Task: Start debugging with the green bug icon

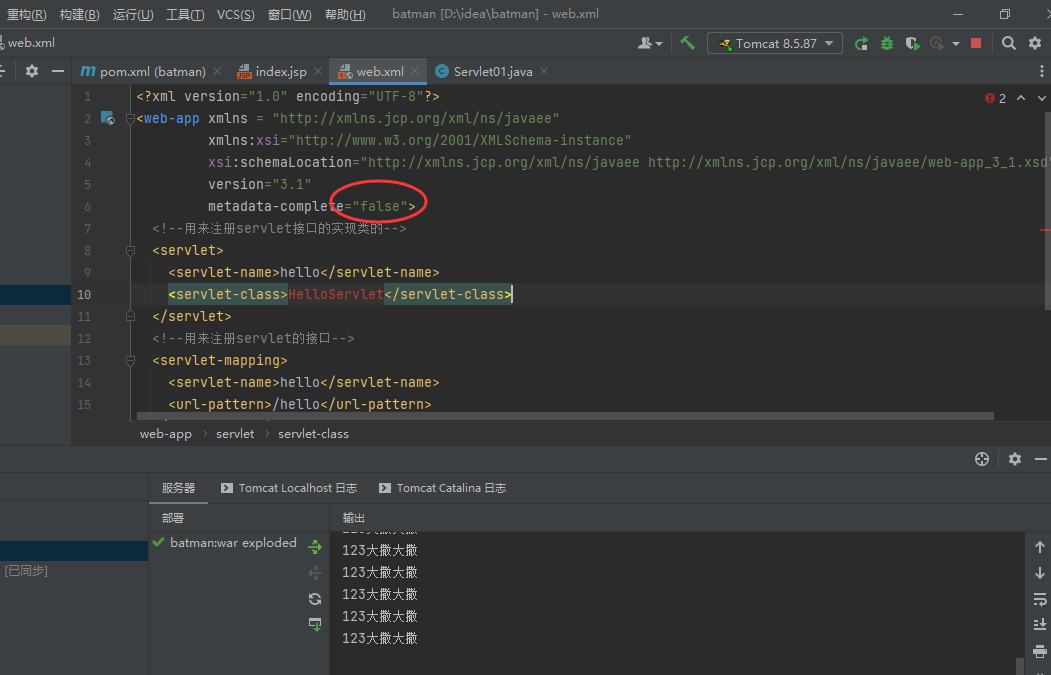Action: pos(887,44)
